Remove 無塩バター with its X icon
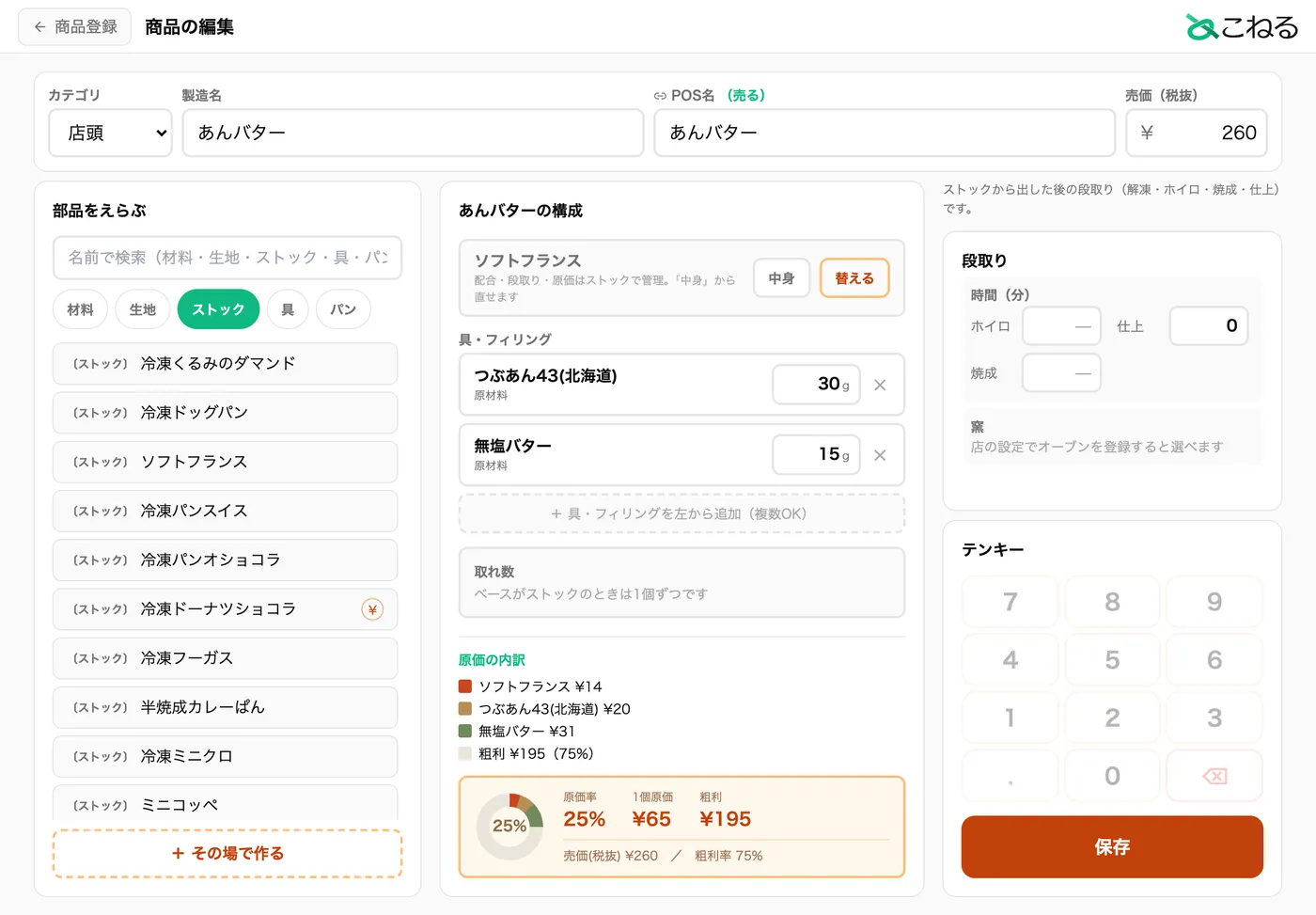Viewport: 1316px width, 915px height. [x=880, y=455]
